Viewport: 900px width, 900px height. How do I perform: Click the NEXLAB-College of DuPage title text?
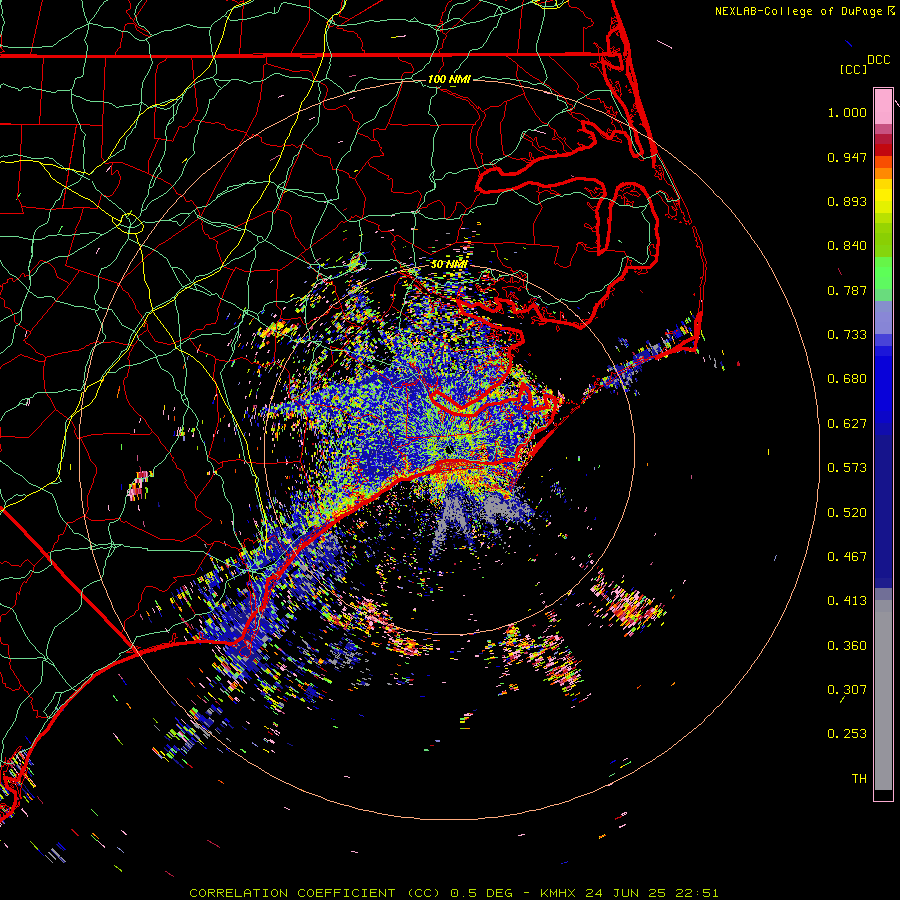coord(798,11)
